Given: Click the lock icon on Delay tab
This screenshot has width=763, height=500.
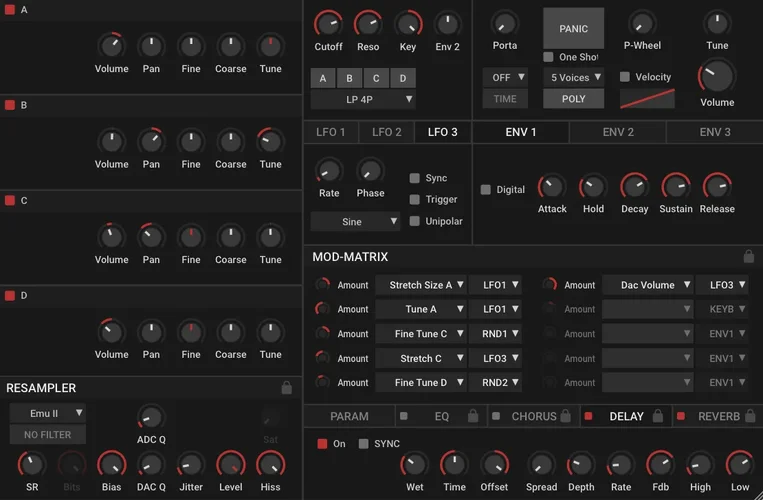Looking at the screenshot, I should click(x=658, y=416).
